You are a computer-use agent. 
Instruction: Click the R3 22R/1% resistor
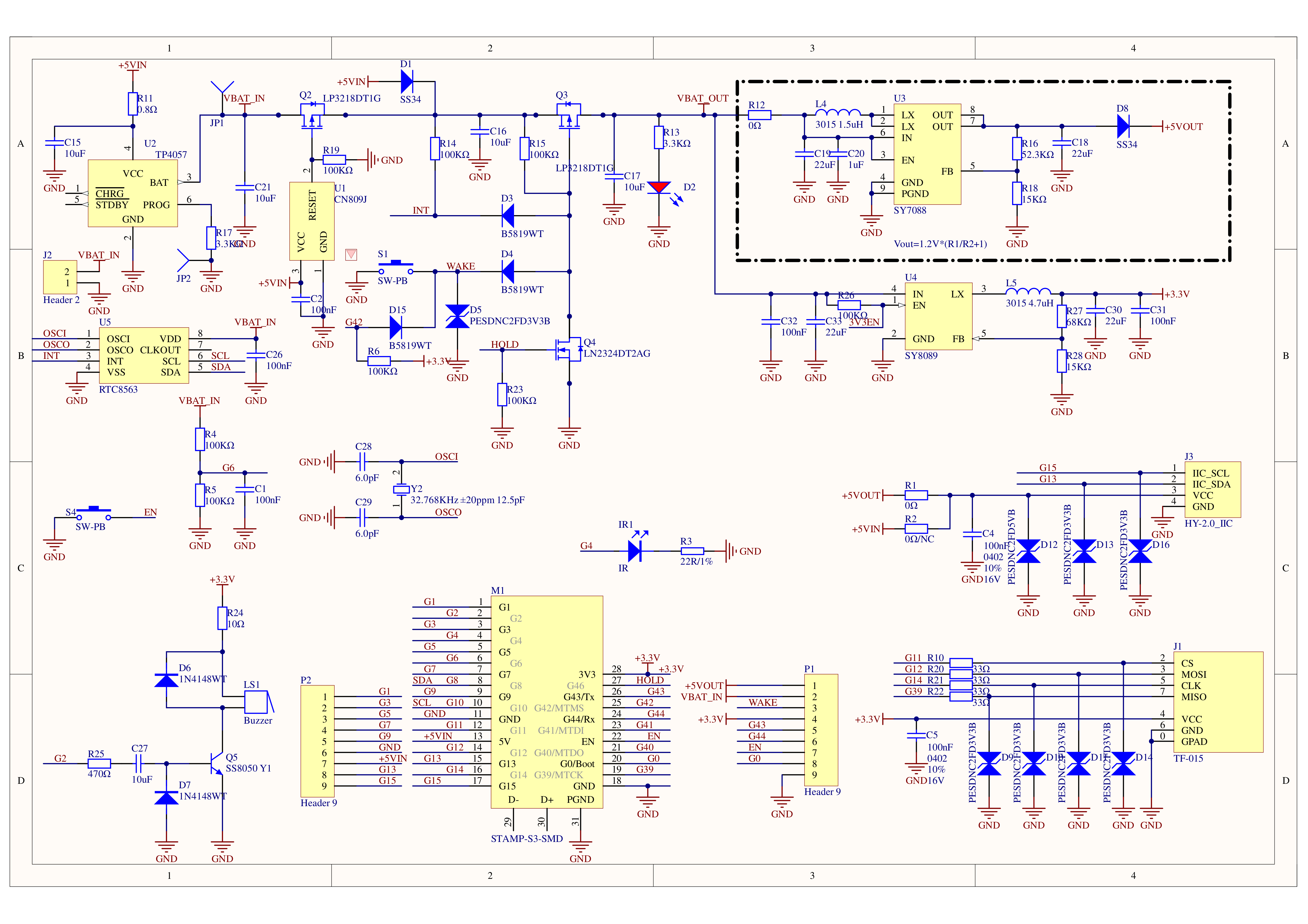tap(692, 551)
